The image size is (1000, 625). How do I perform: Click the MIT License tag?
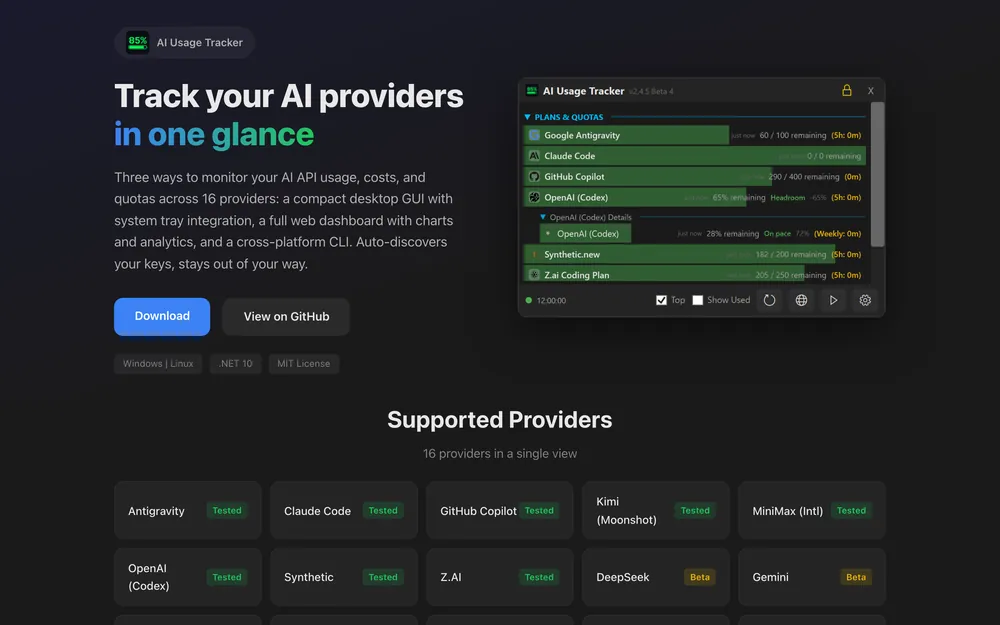point(304,364)
